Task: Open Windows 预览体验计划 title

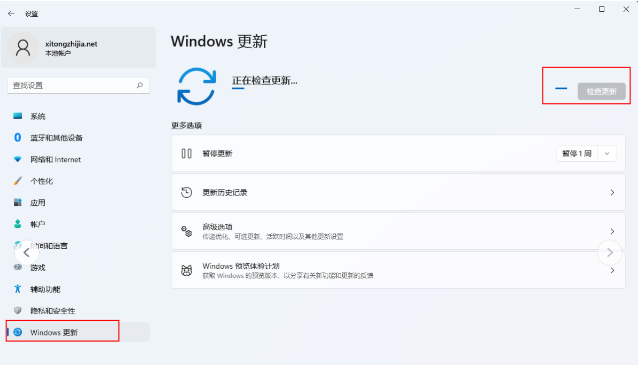Action: 241,266
